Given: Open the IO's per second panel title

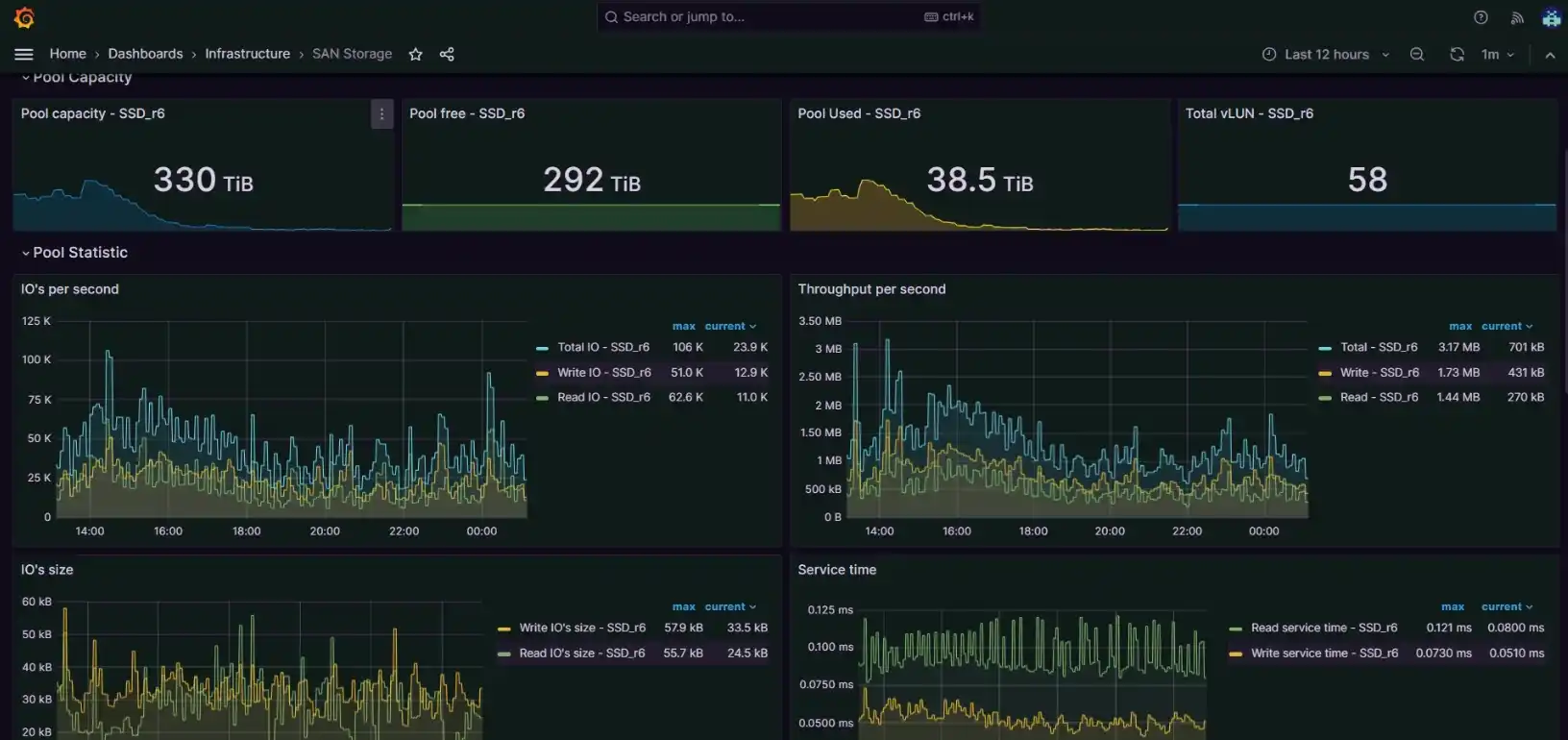Looking at the screenshot, I should (x=70, y=289).
